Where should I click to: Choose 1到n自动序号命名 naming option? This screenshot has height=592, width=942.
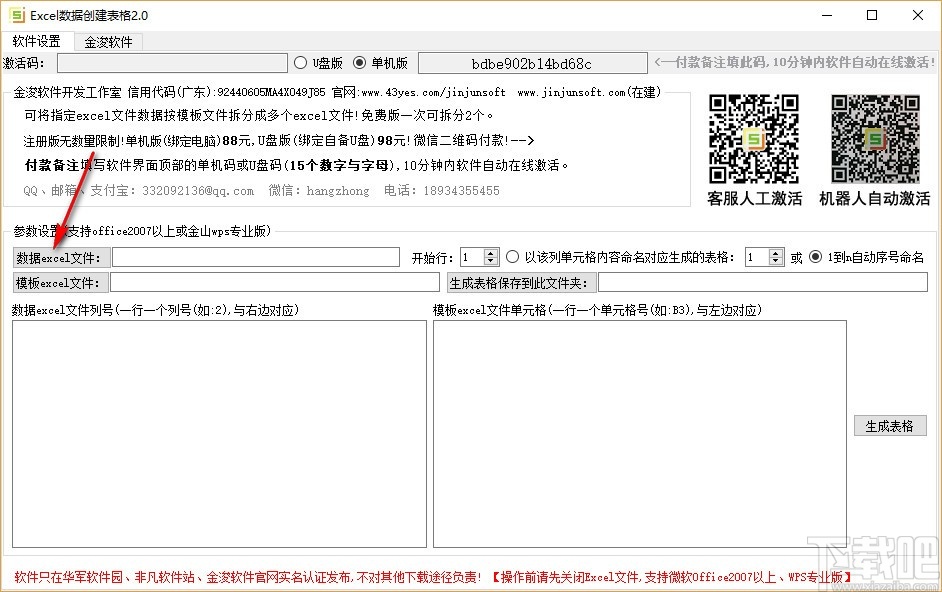pyautogui.click(x=816, y=256)
